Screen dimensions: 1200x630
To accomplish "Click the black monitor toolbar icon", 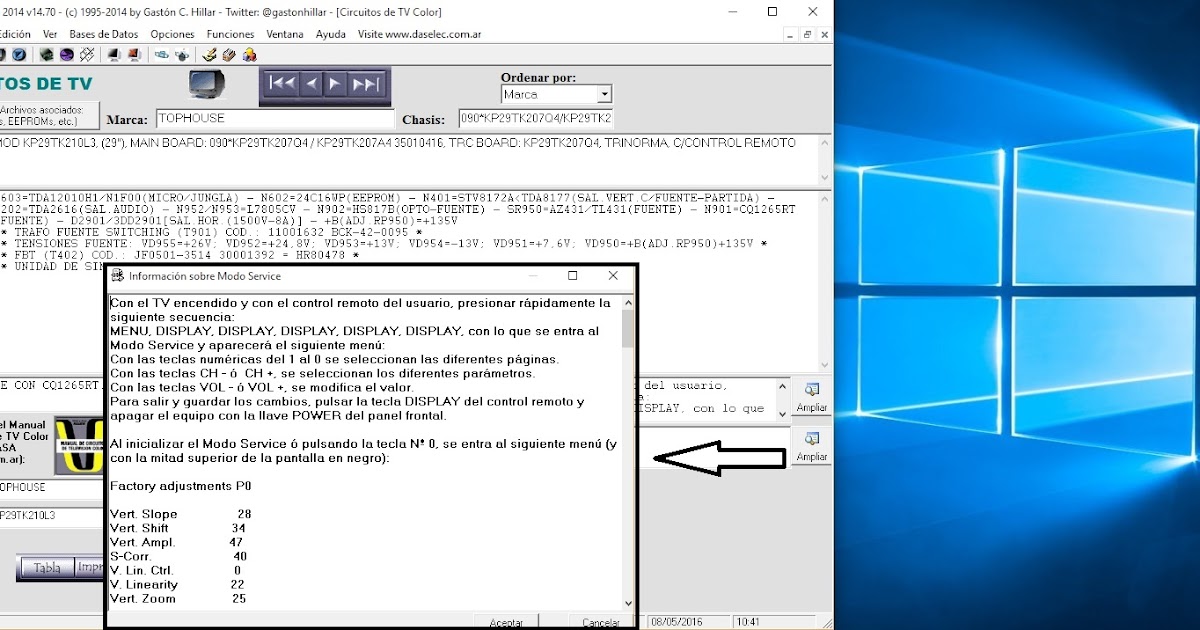I will [114, 54].
